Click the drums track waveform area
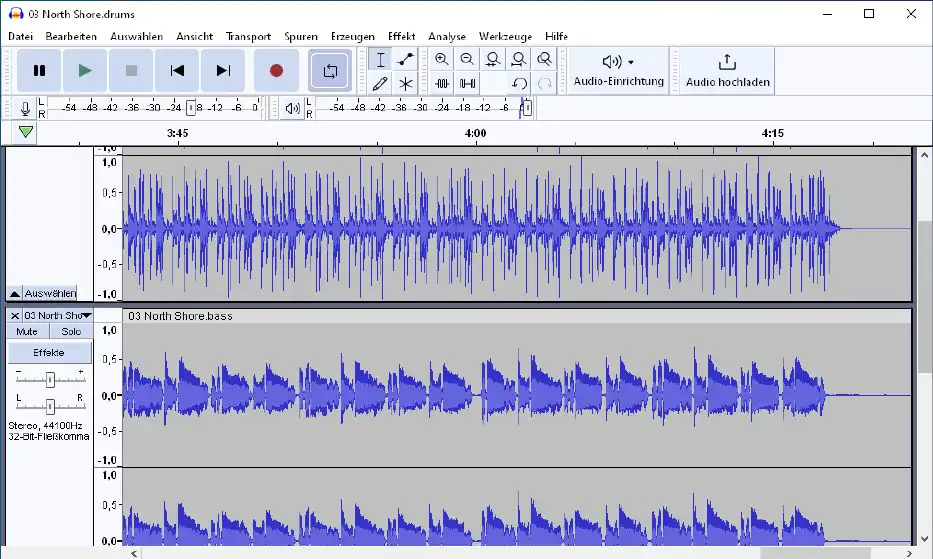Screen dimensions: 933x559 coord(516,229)
